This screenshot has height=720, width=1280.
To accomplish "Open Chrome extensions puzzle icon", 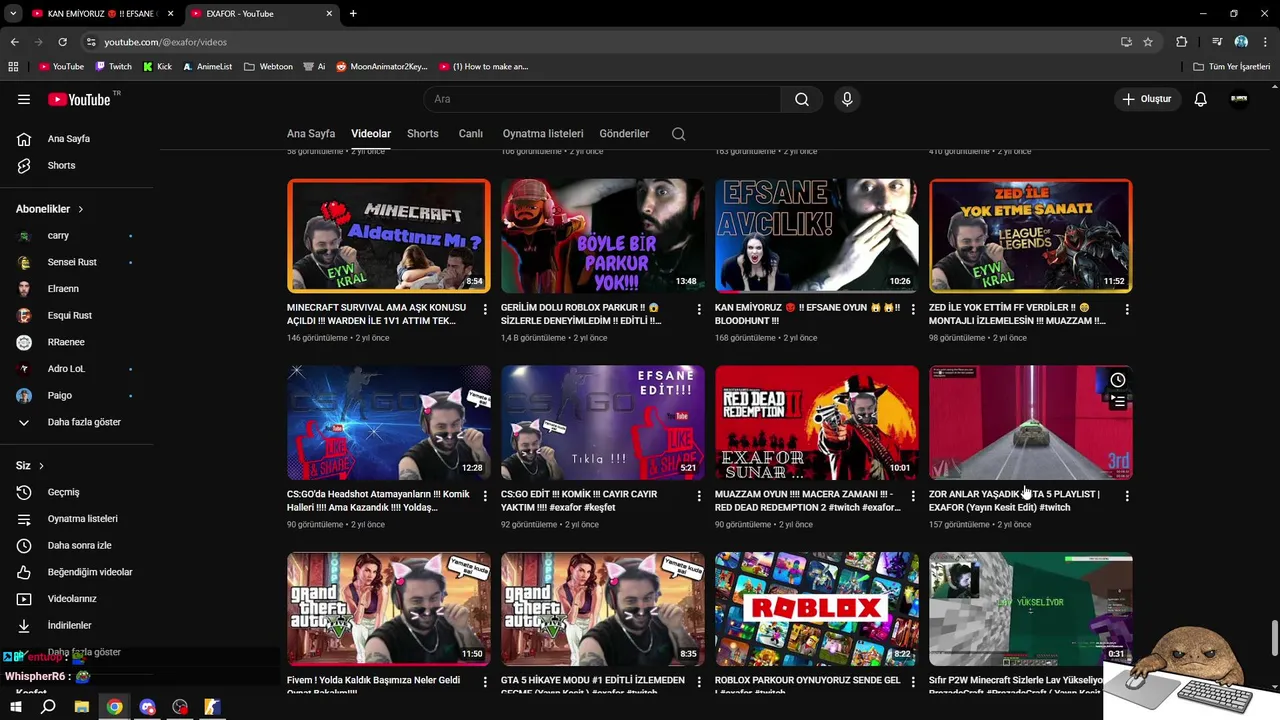I will tap(1182, 42).
